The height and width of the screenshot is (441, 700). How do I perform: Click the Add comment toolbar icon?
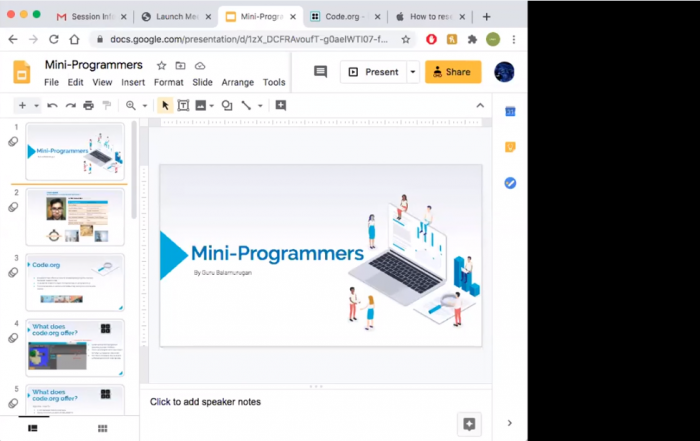[x=281, y=105]
